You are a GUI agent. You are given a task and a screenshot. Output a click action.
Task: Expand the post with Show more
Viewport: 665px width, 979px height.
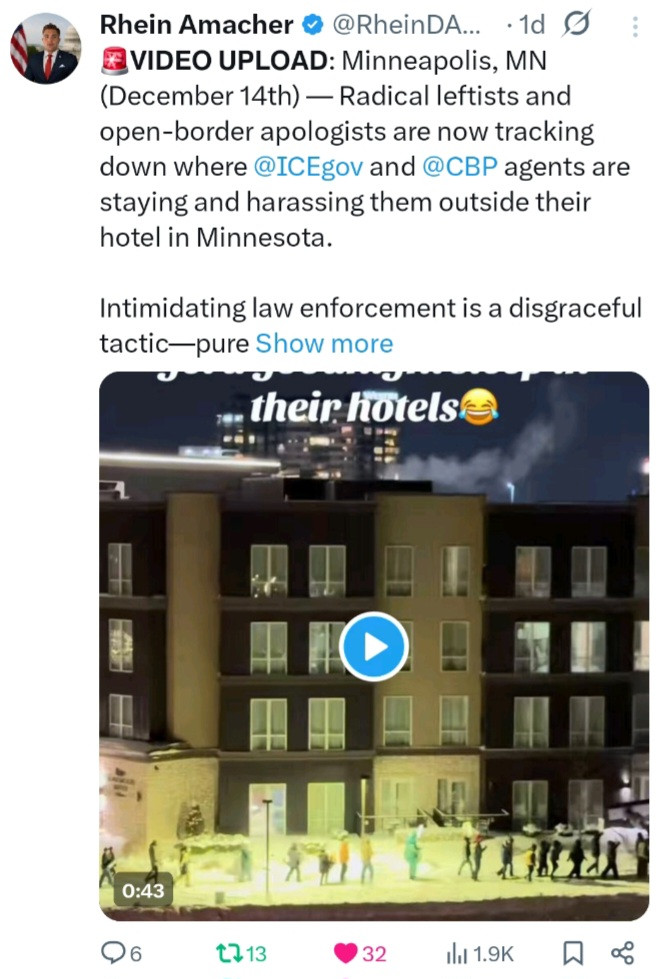(324, 343)
